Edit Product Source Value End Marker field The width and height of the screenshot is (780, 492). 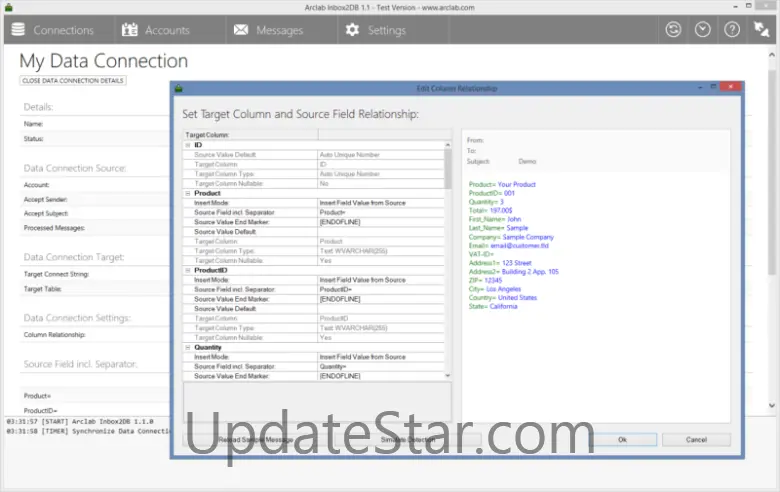[x=381, y=222]
